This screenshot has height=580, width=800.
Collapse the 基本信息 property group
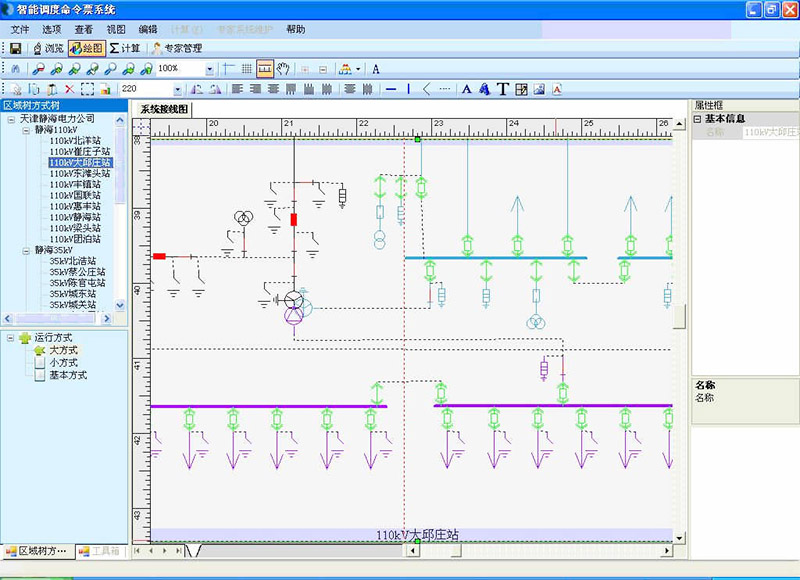[697, 118]
